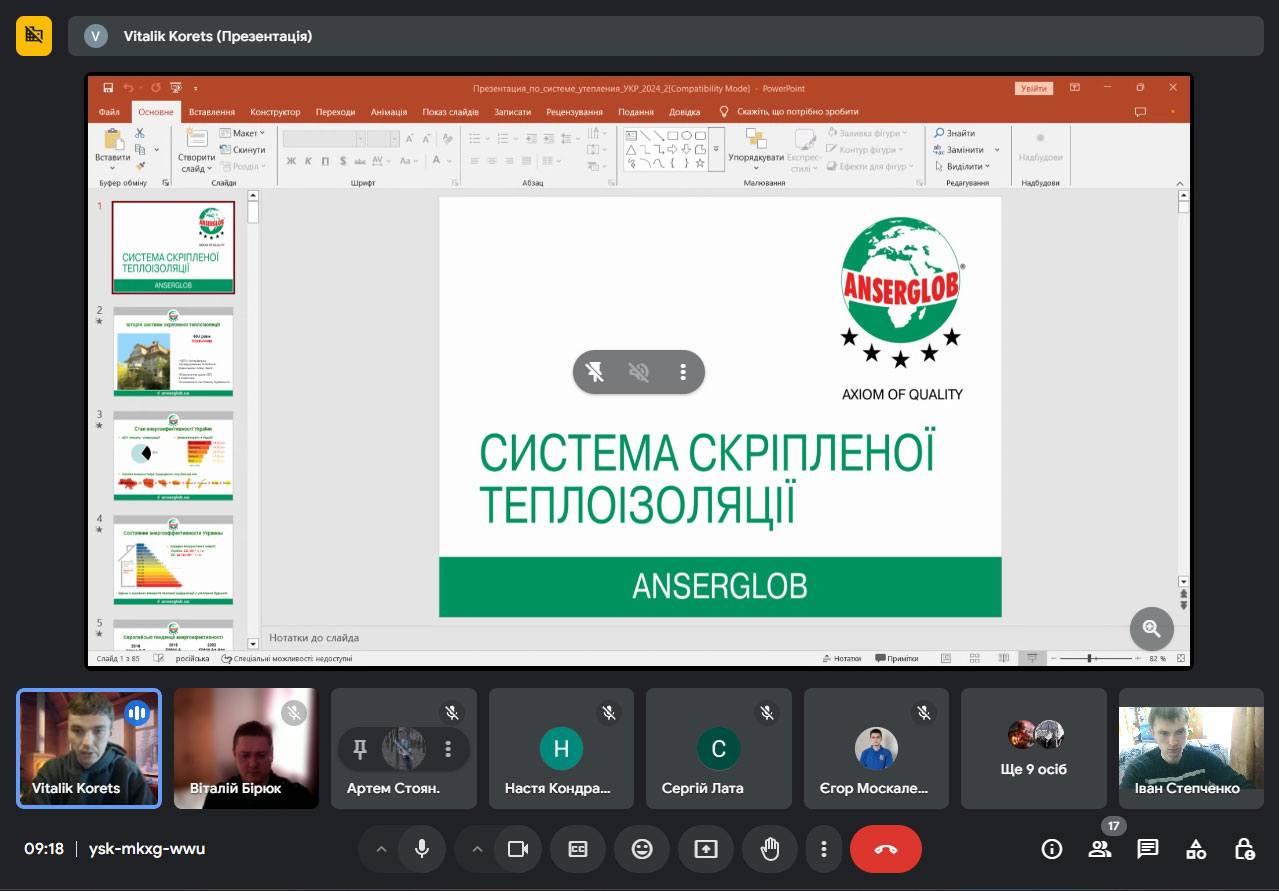The height and width of the screenshot is (891, 1279).
Task: Toggle italic К formatting
Action: tap(308, 161)
